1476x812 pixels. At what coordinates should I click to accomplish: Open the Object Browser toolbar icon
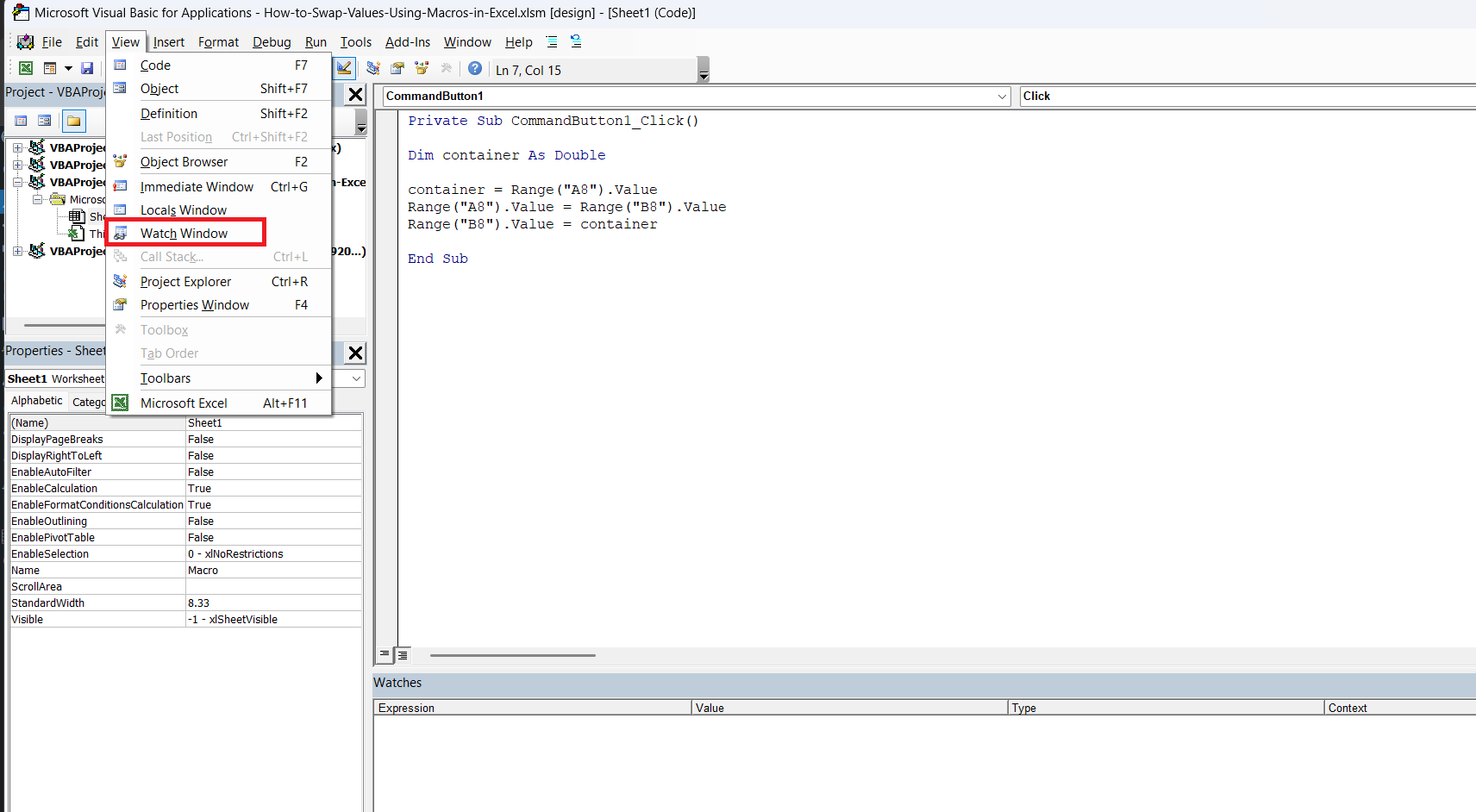coord(422,68)
